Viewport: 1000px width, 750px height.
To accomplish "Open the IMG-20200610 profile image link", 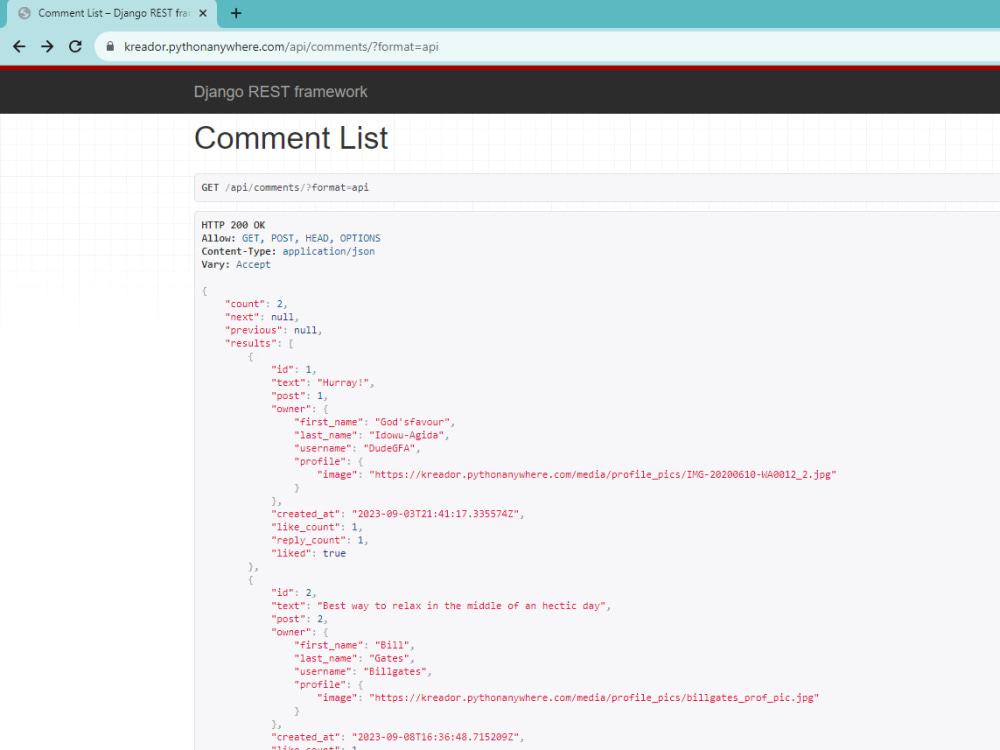I will click(x=600, y=474).
